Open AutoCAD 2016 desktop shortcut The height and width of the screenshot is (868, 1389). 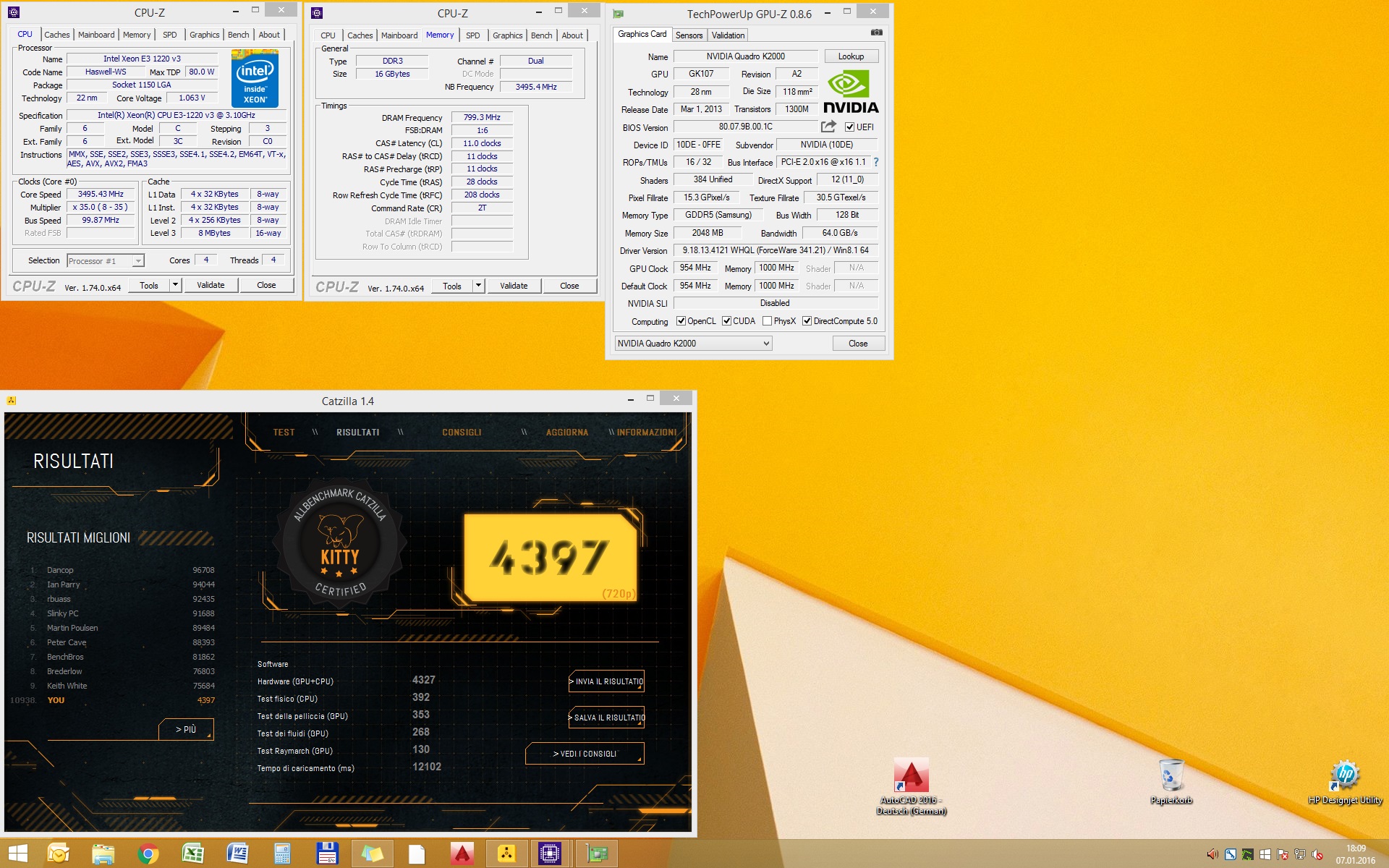coord(911,786)
